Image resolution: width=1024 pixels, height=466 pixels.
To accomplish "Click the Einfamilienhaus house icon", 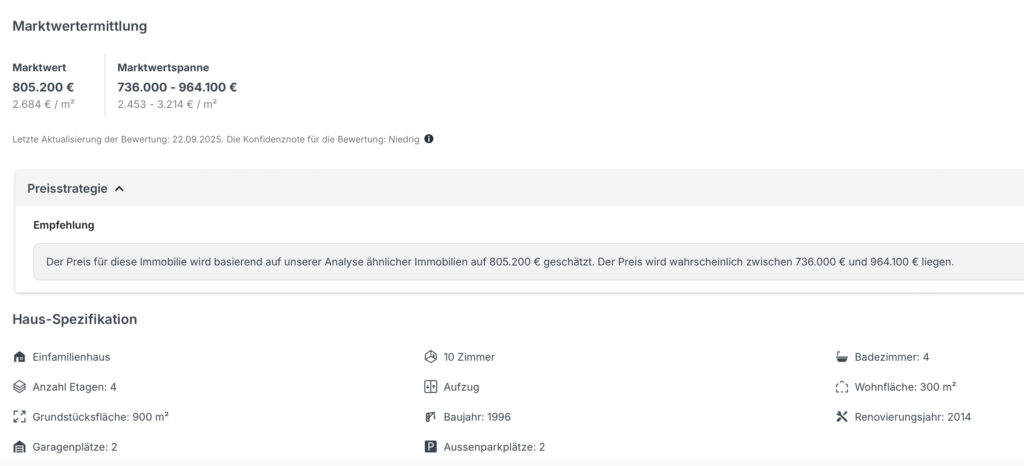I will coord(19,357).
